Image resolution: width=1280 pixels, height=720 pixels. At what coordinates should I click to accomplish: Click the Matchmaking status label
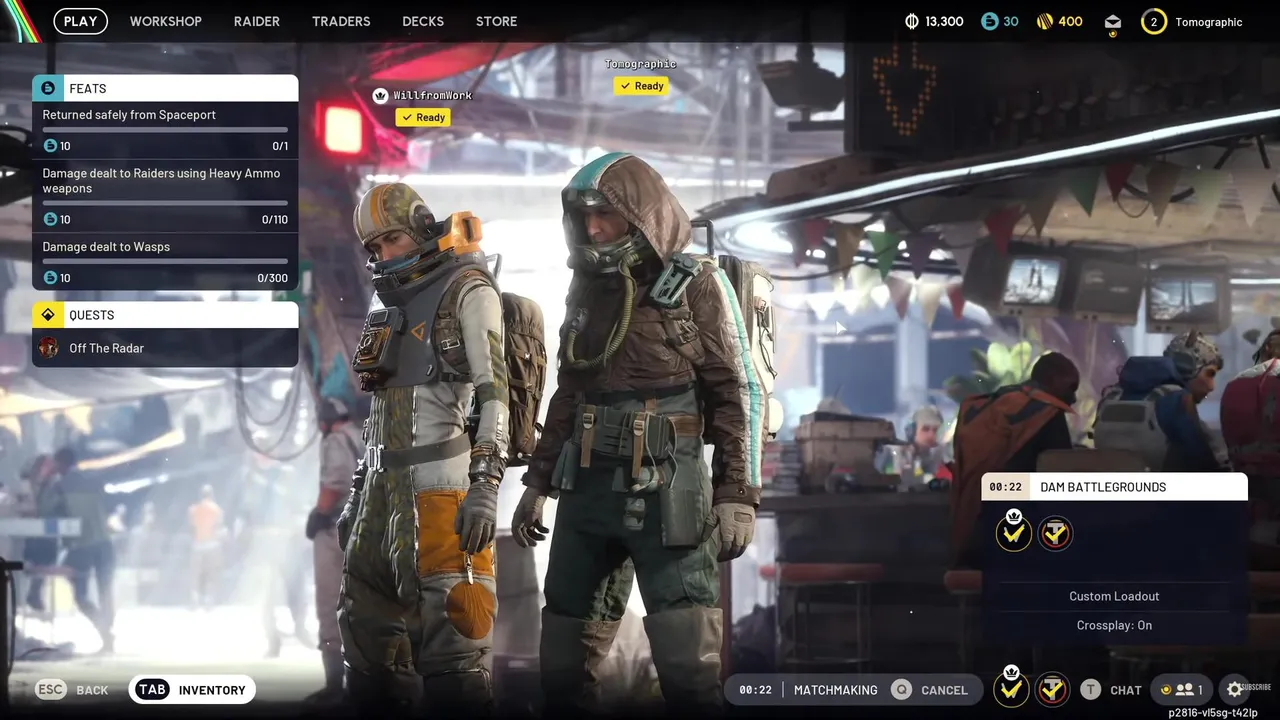point(835,690)
